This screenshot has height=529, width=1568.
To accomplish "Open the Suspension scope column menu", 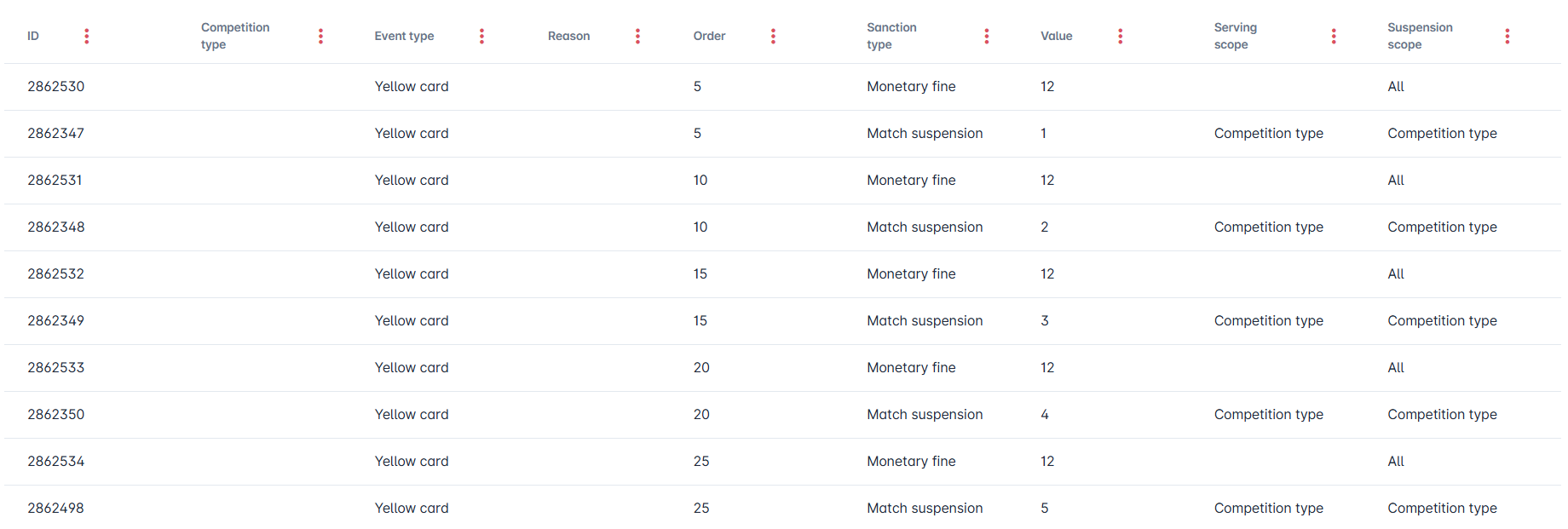I will pyautogui.click(x=1507, y=36).
